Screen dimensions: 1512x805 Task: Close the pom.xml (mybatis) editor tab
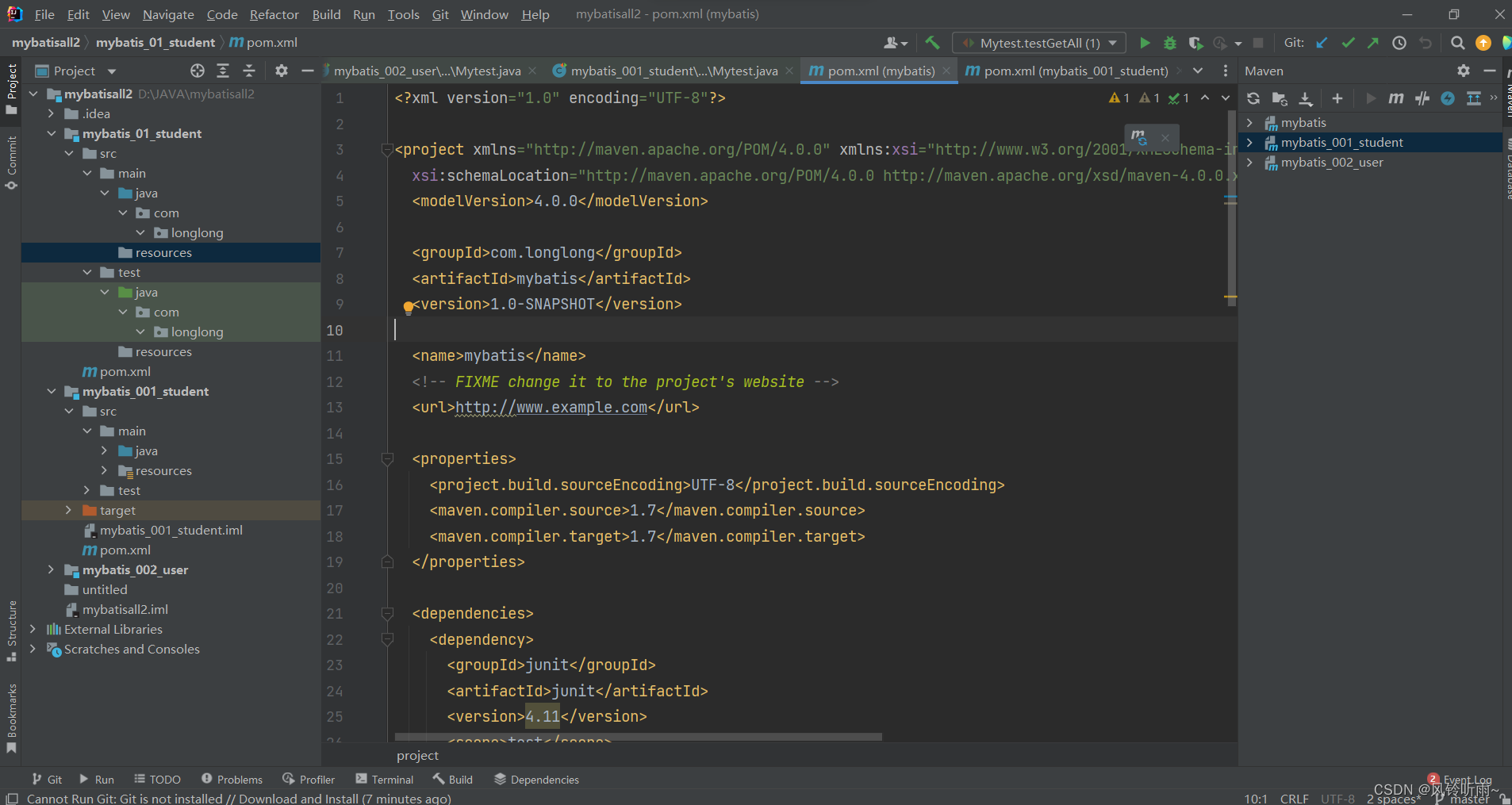coord(946,71)
